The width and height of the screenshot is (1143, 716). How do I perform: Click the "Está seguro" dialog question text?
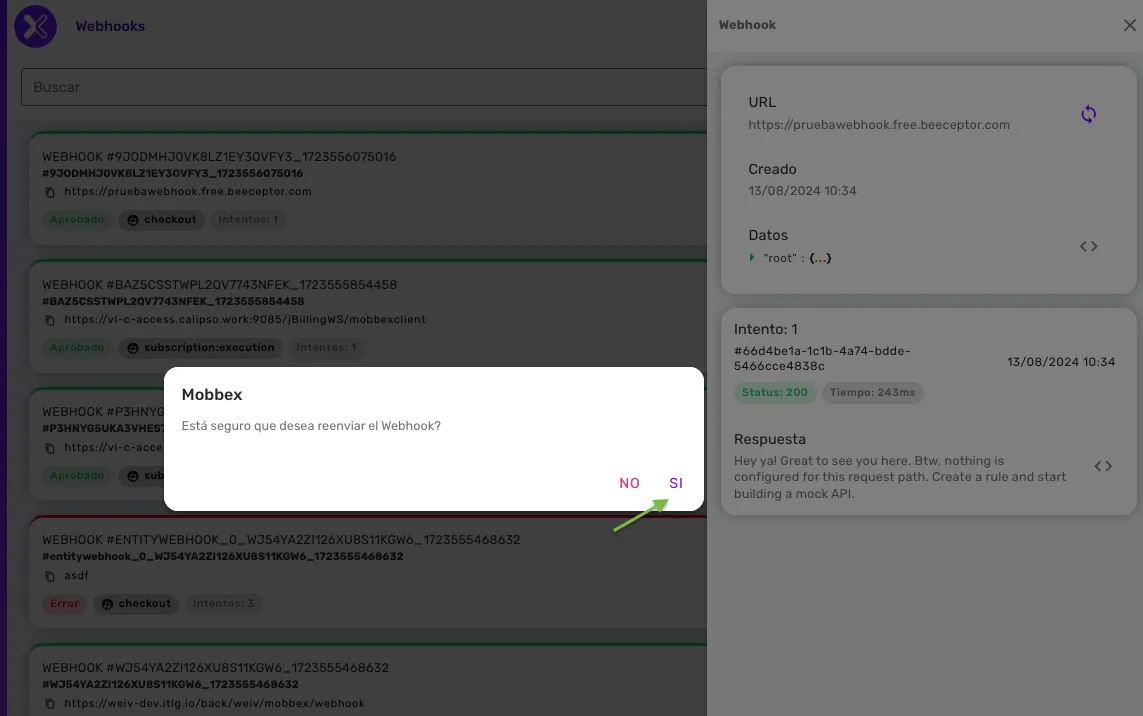click(311, 426)
